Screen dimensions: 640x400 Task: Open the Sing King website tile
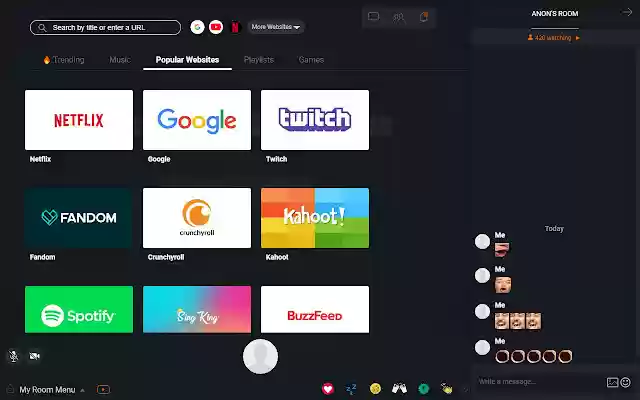[197, 309]
